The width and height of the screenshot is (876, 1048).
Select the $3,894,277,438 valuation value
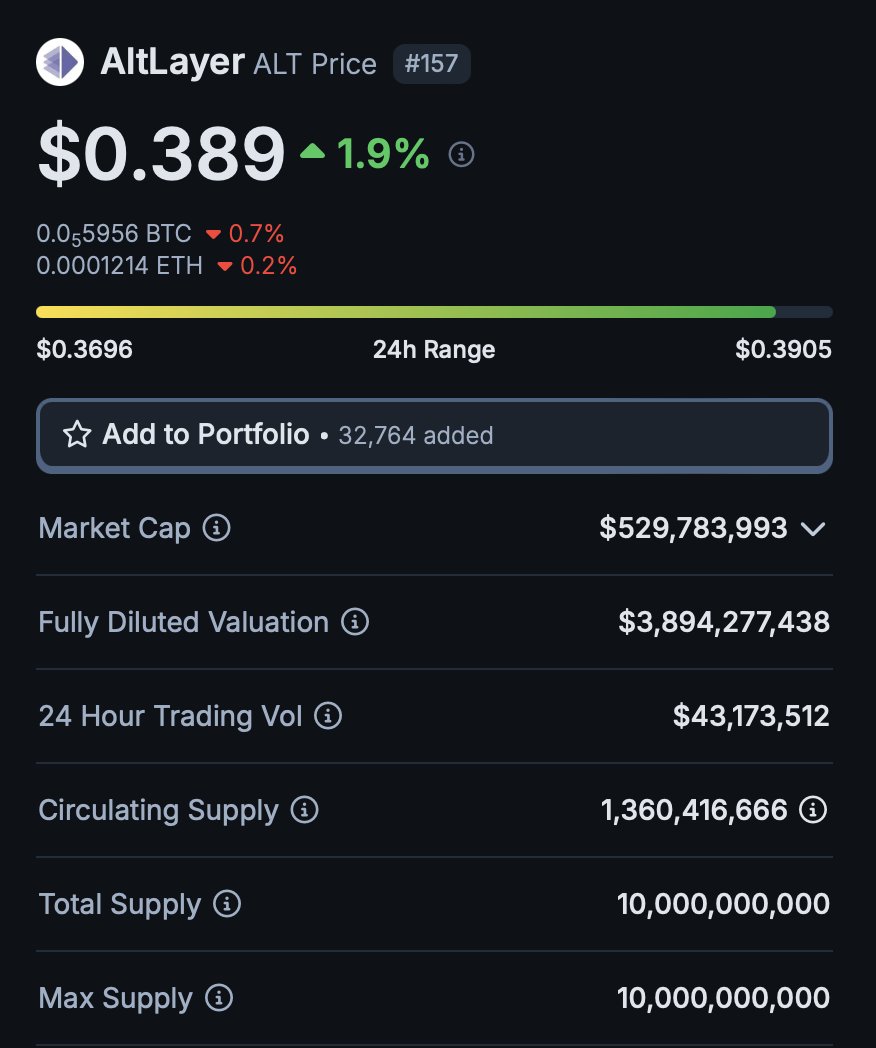(x=724, y=622)
